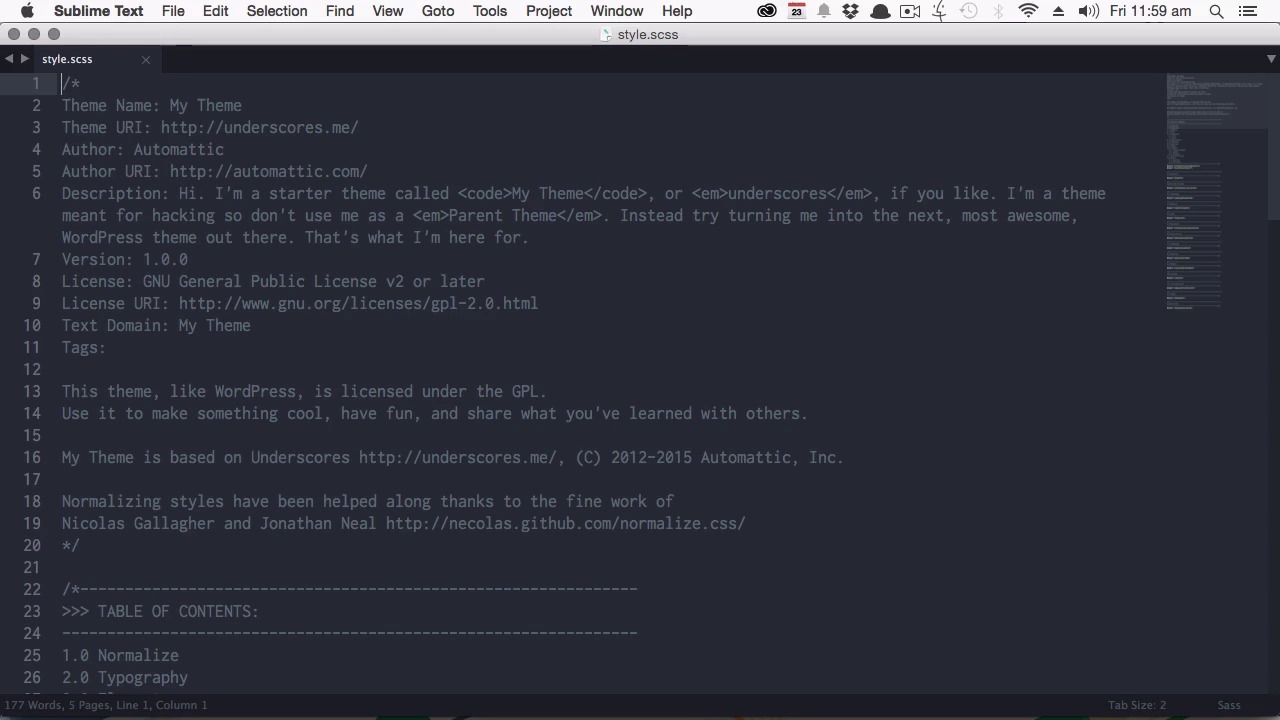Click the '2.0 Typography' line
The height and width of the screenshot is (720, 1280).
[x=125, y=677]
